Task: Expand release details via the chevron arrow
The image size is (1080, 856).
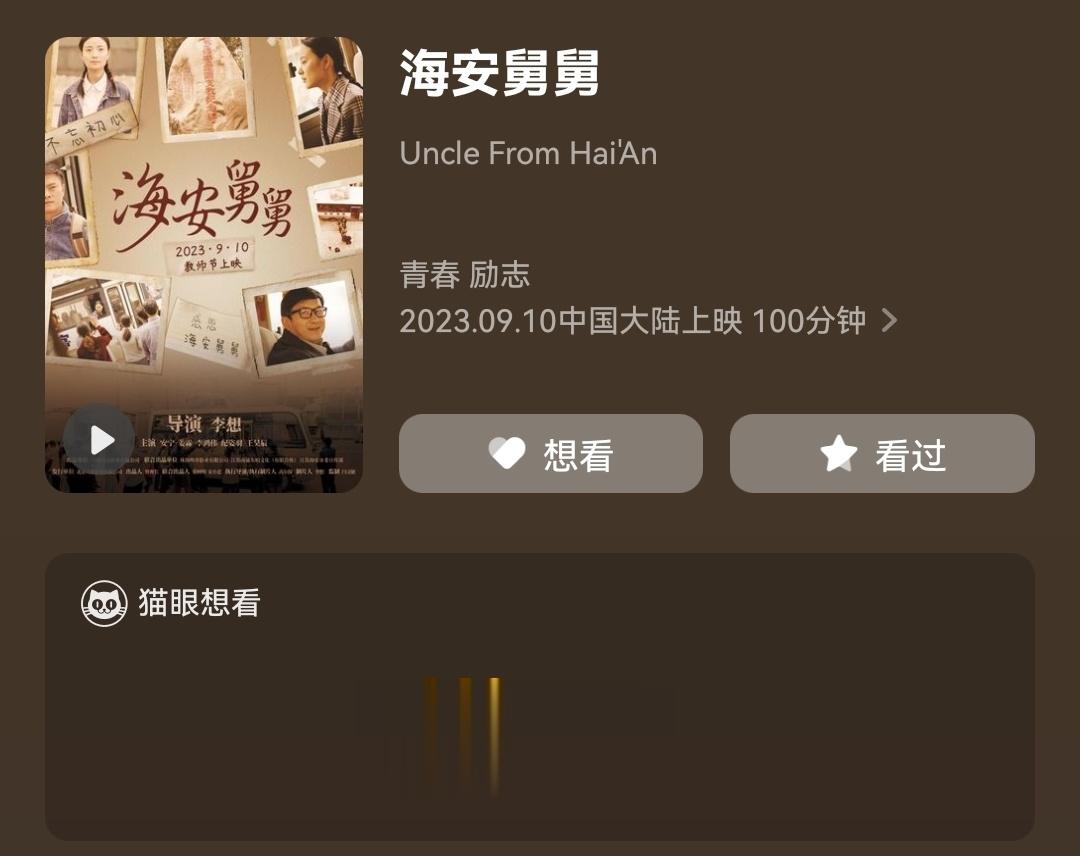Action: [x=890, y=320]
